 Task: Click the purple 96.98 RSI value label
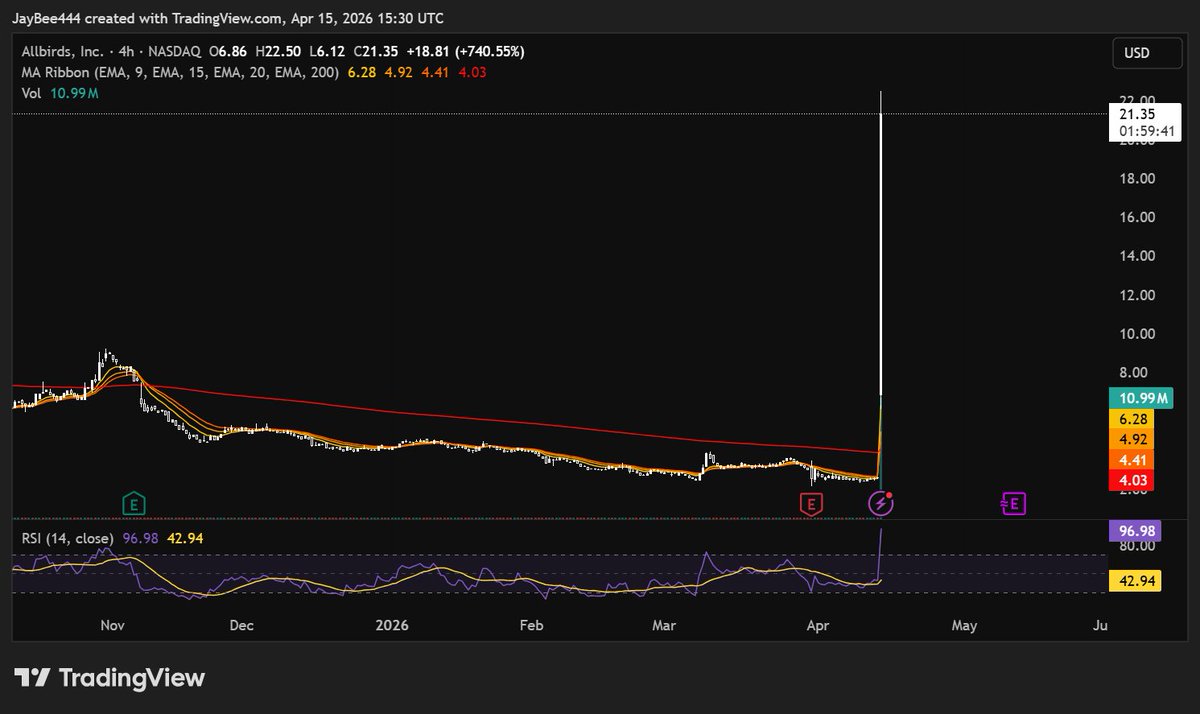tap(1135, 530)
